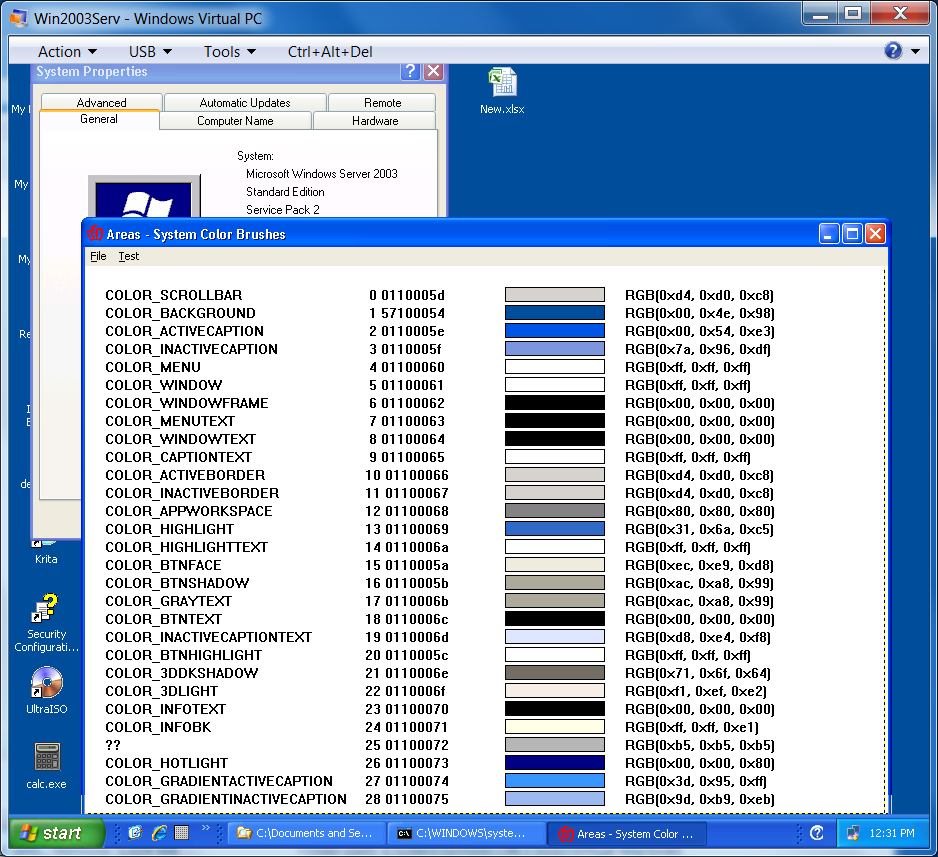The width and height of the screenshot is (938, 857).
Task: Open the Action dropdown menu
Action: [x=67, y=51]
